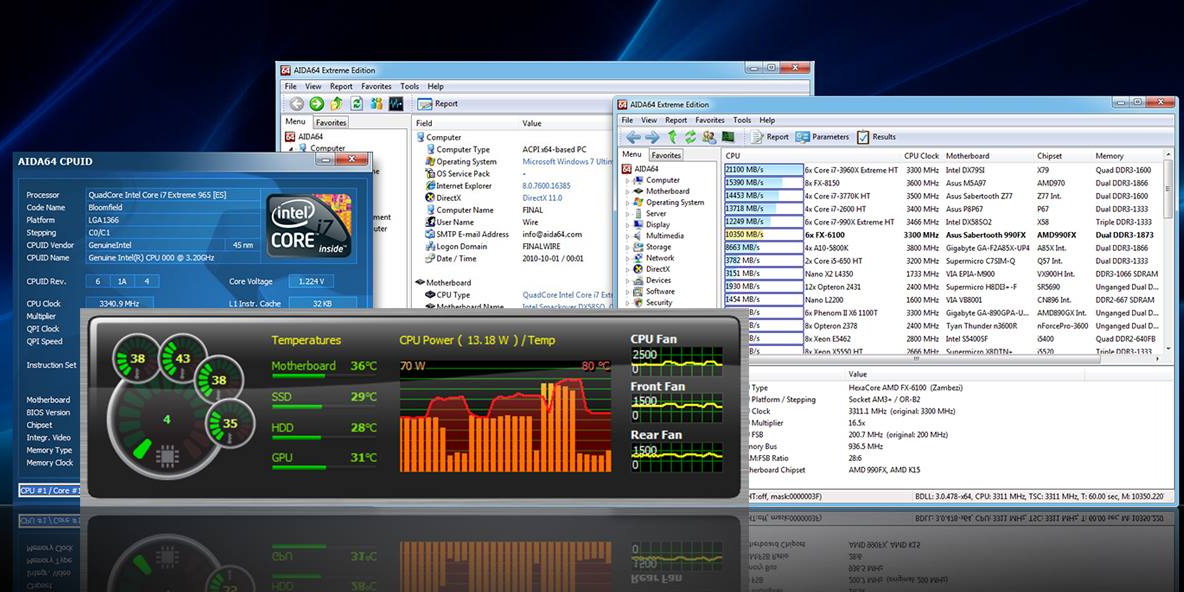The image size is (1184, 592).
Task: Click the AIDA64 root node icon in the benchmark window tree
Action: coord(627,169)
